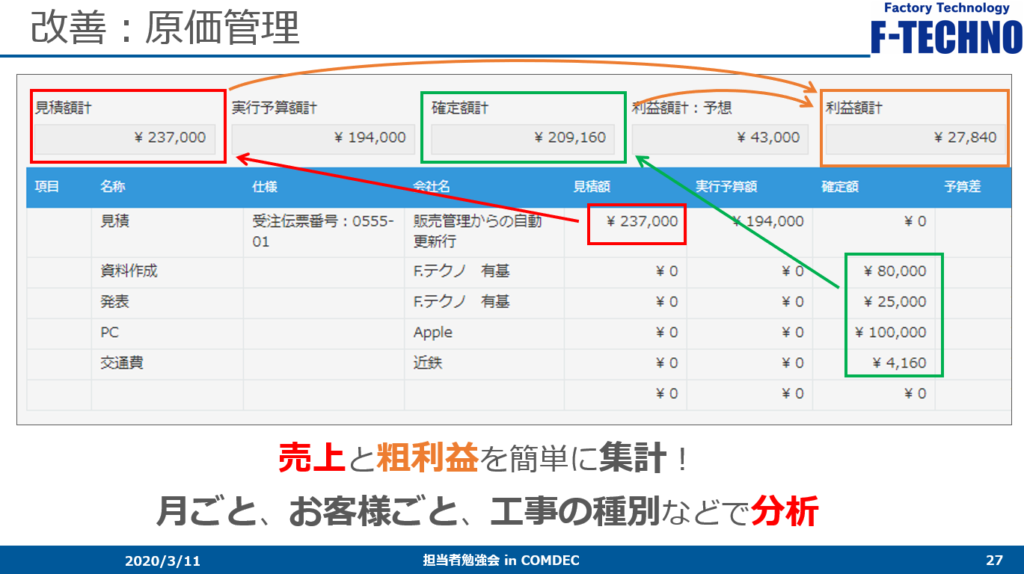Click the ¥ 4,160 確定額 cell

pos(874,364)
